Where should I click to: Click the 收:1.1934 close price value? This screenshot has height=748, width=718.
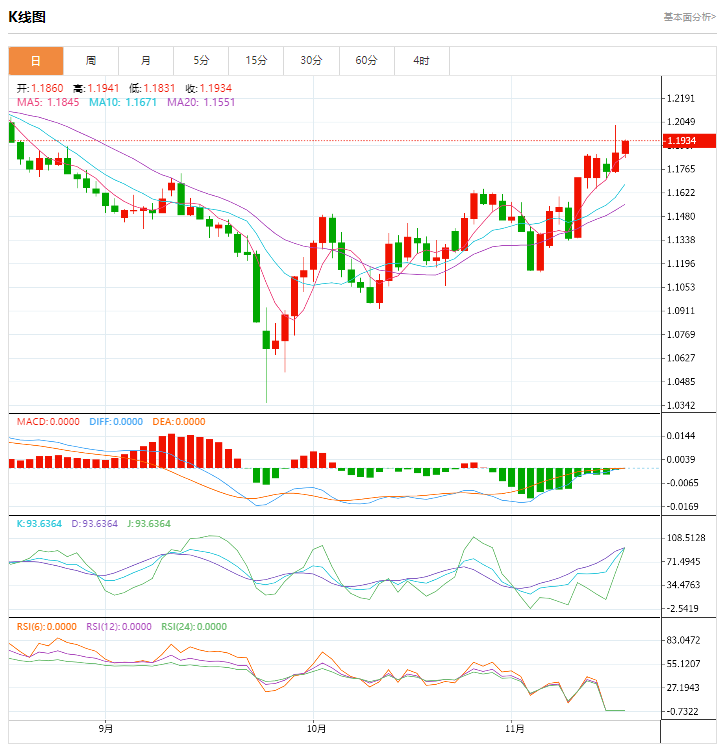(208, 88)
